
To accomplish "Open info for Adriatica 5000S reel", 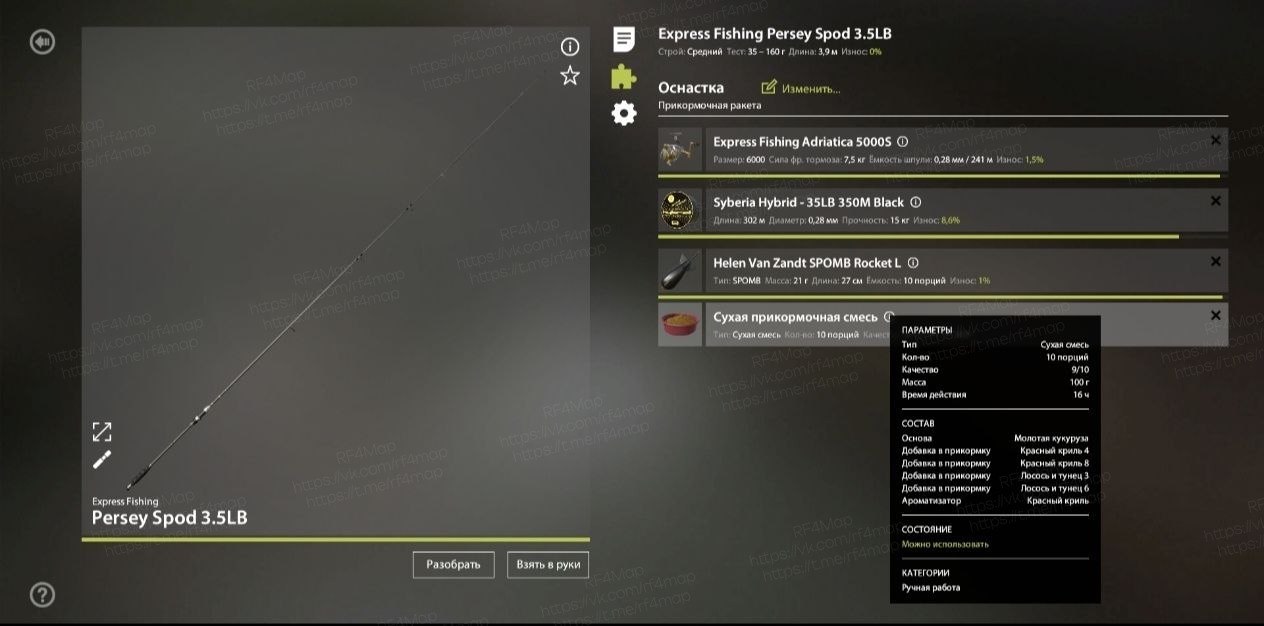I will click(x=903, y=142).
